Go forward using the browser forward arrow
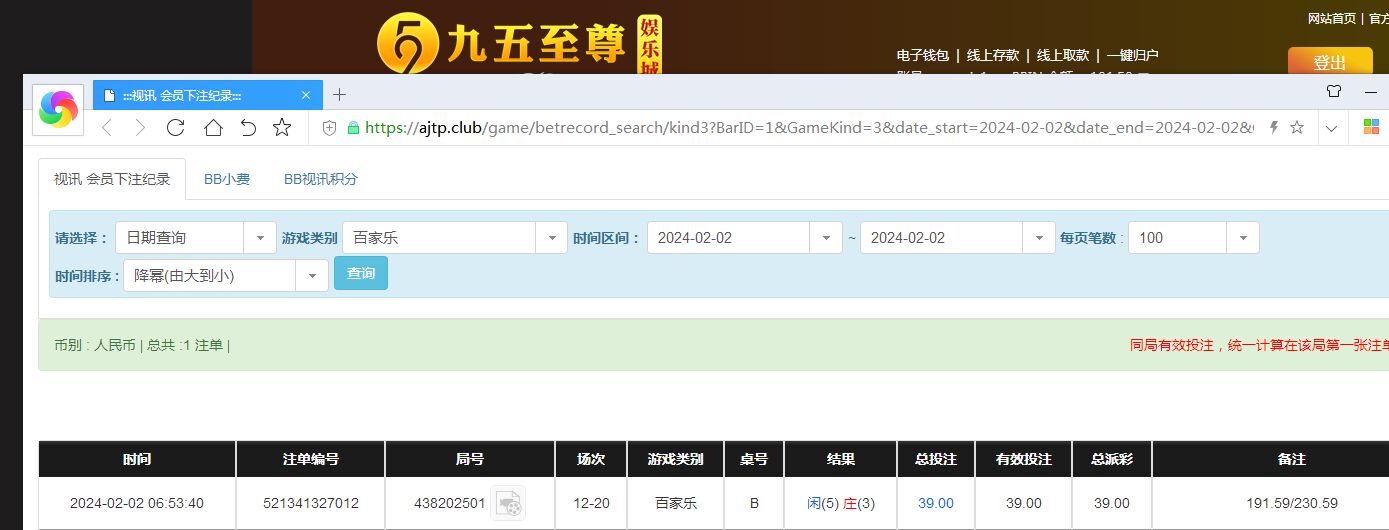Image resolution: width=1389 pixels, height=530 pixels. coord(140,127)
